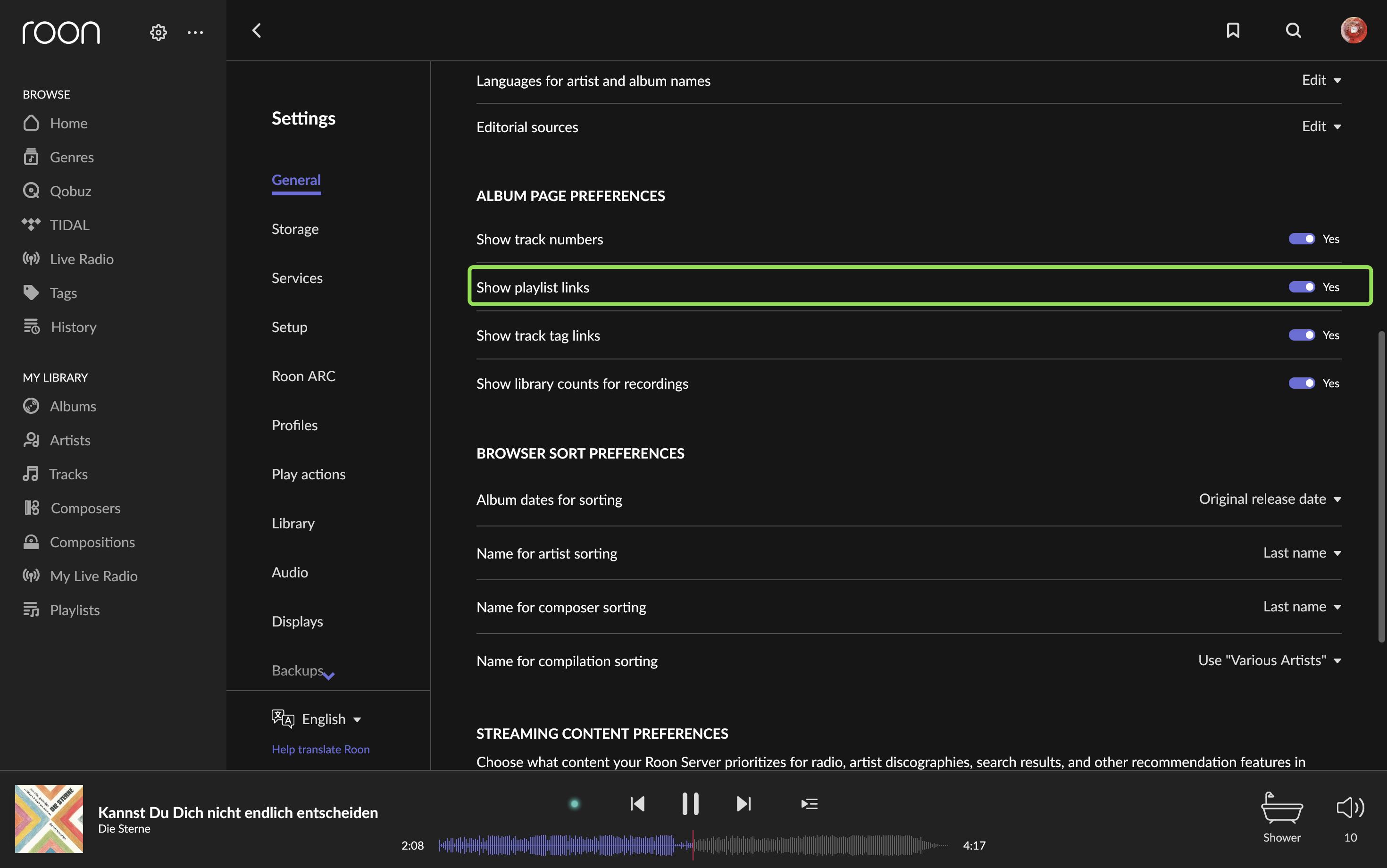
Task: Select the Shower zone bathtub icon
Action: tap(1281, 808)
